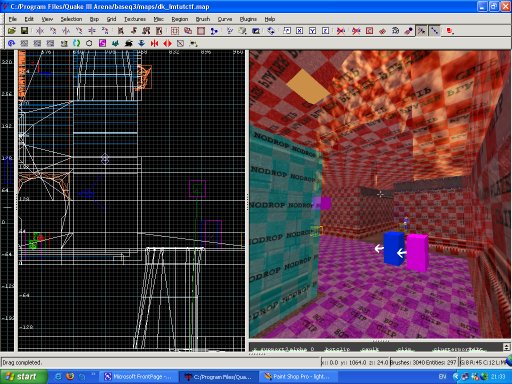
Task: Open the Edit menu
Action: 29,19
